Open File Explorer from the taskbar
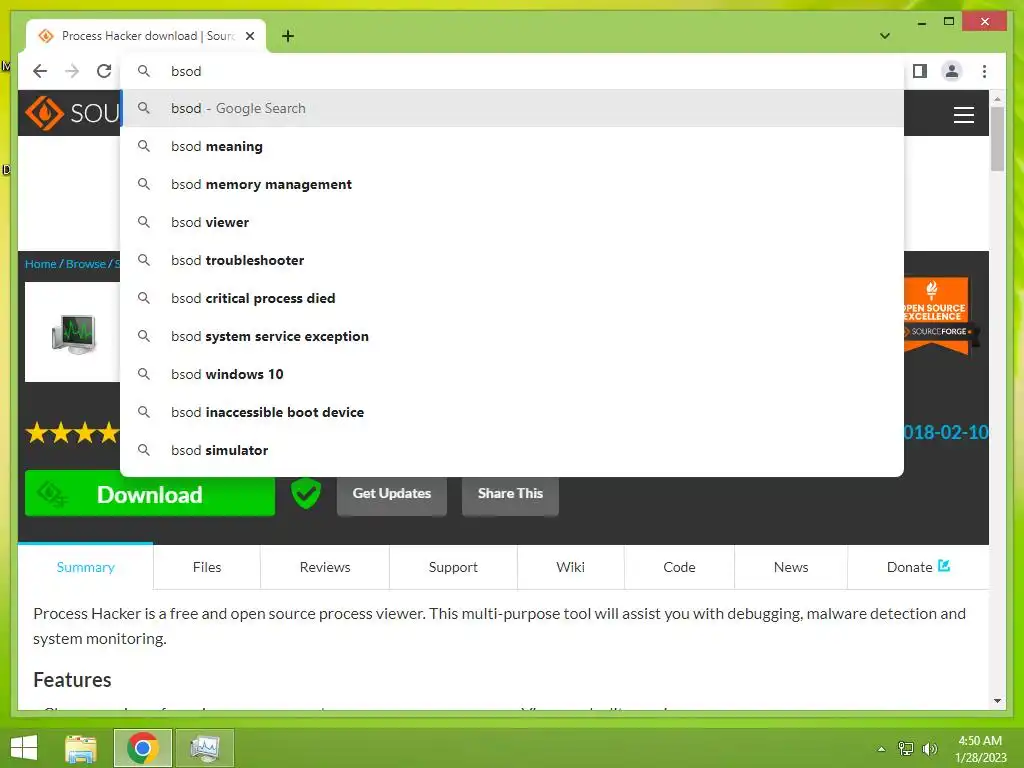Screen dimensions: 1024x768 click(81, 748)
